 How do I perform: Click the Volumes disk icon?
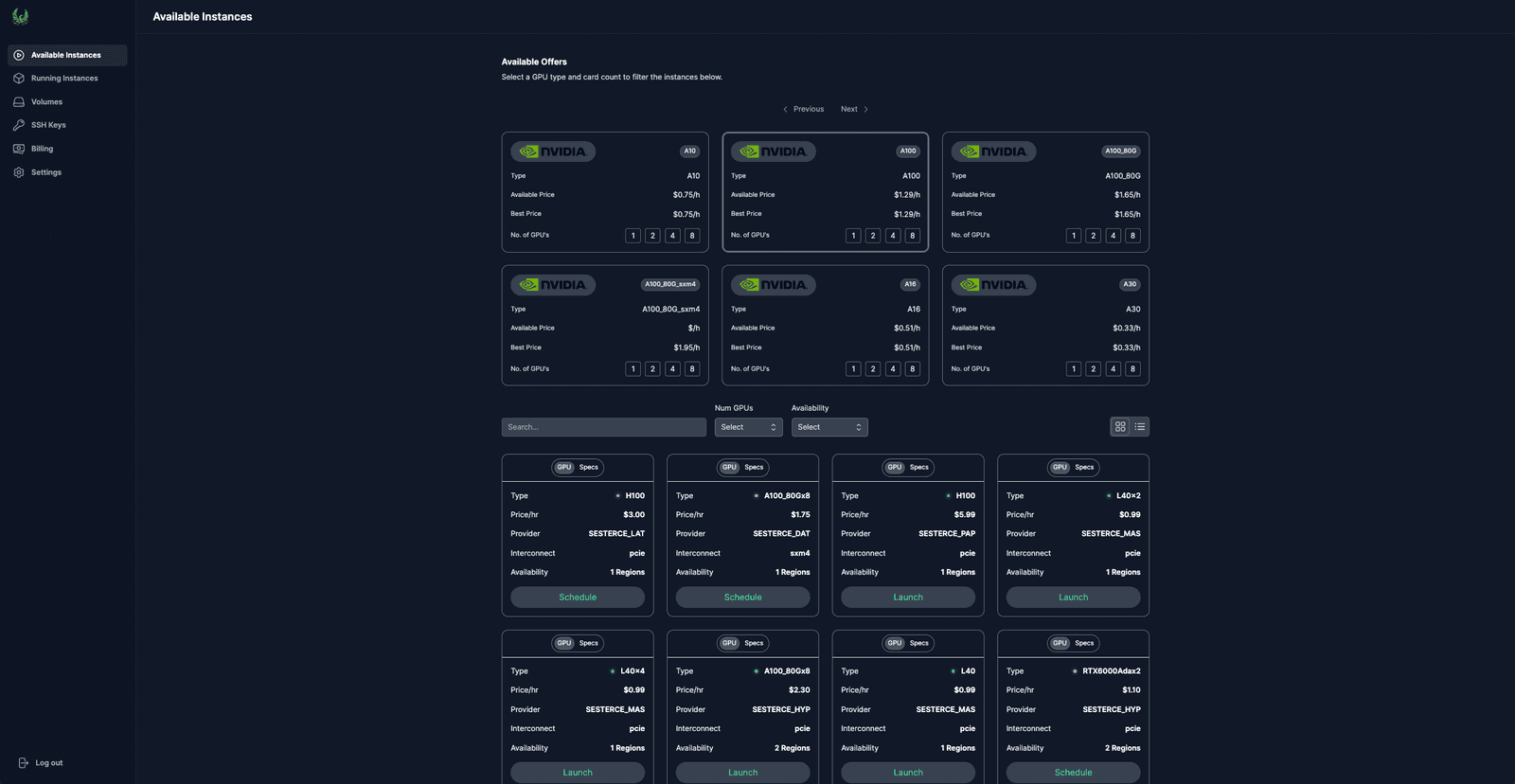(x=19, y=102)
